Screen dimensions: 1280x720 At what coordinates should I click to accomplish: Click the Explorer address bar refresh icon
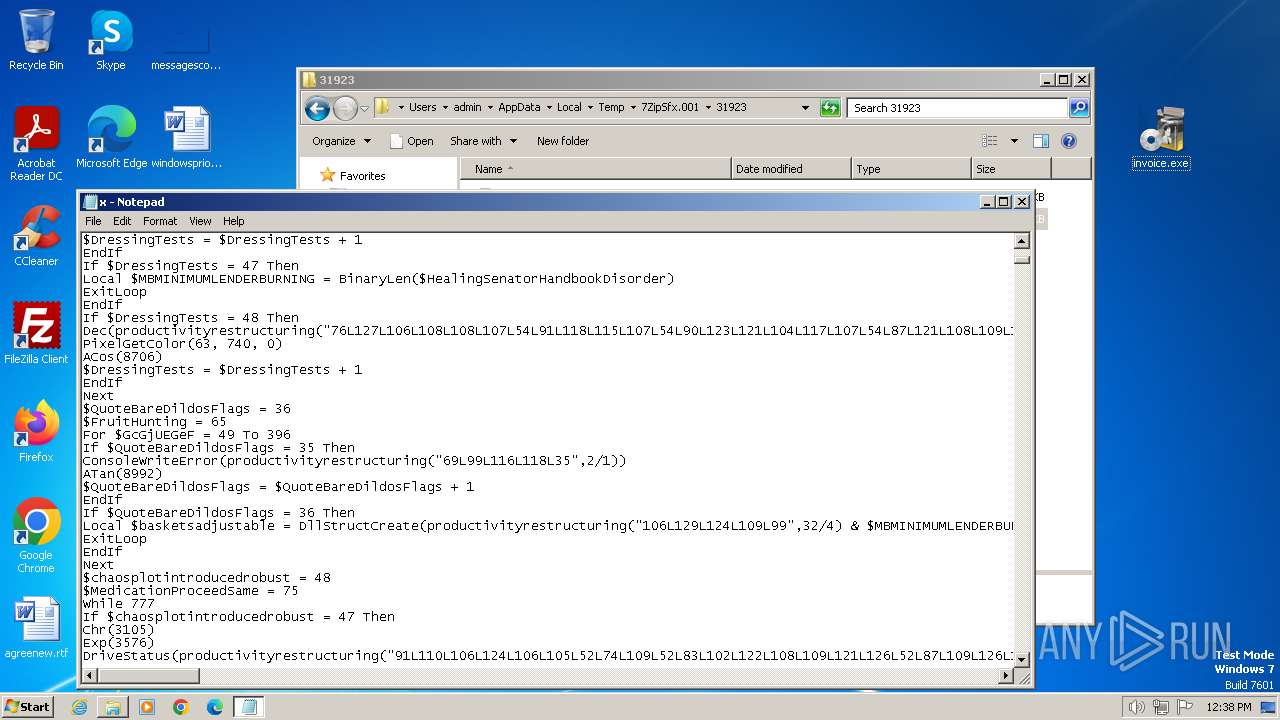[x=830, y=108]
